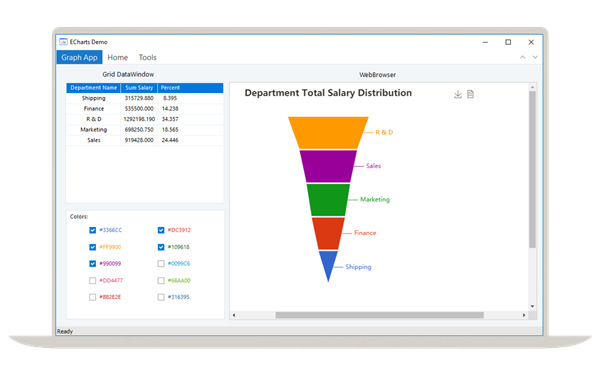Sort by Sum Salary column header
The width and height of the screenshot is (600, 375).
(x=139, y=88)
